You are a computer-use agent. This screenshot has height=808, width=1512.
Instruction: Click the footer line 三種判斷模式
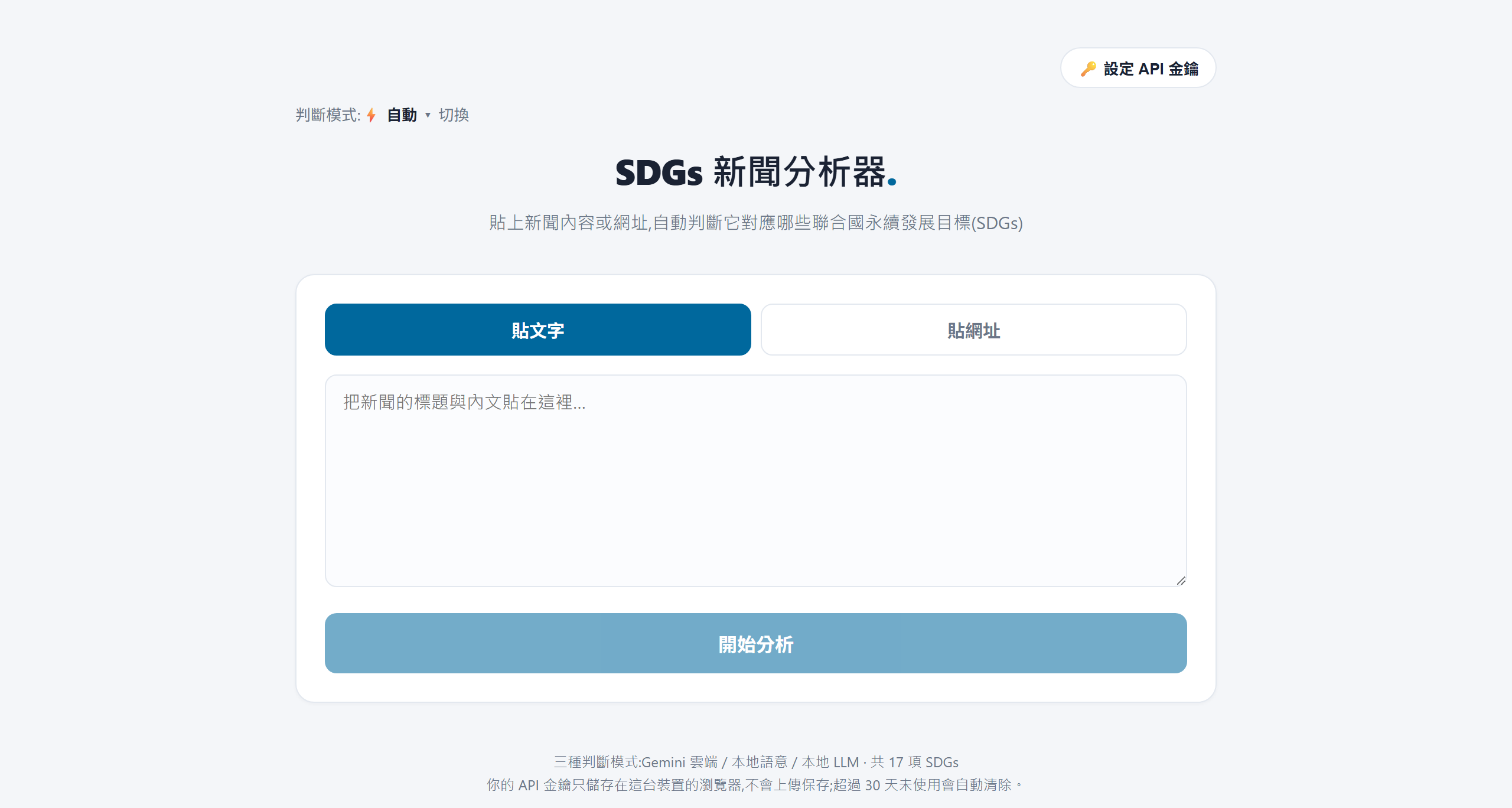(755, 762)
